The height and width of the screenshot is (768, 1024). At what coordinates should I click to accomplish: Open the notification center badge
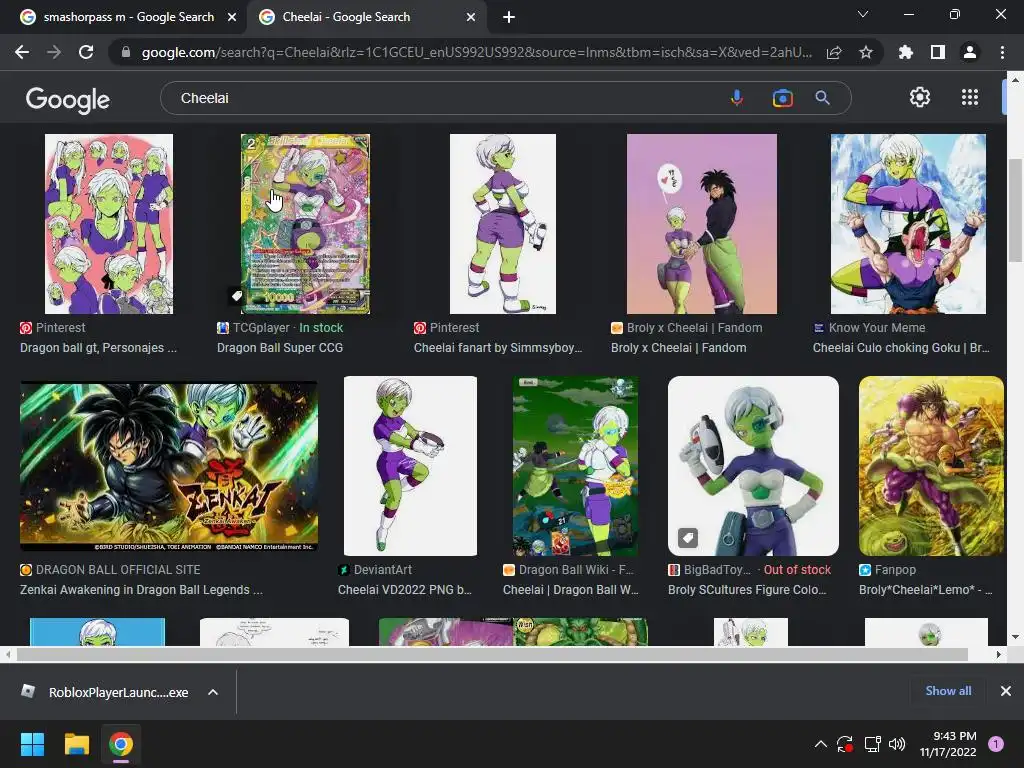(x=996, y=744)
